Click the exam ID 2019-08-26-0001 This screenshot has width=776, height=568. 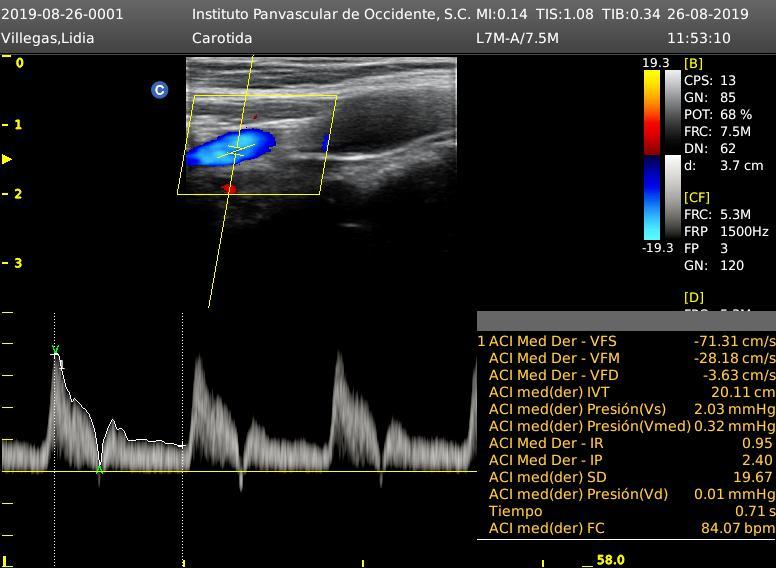click(62, 14)
